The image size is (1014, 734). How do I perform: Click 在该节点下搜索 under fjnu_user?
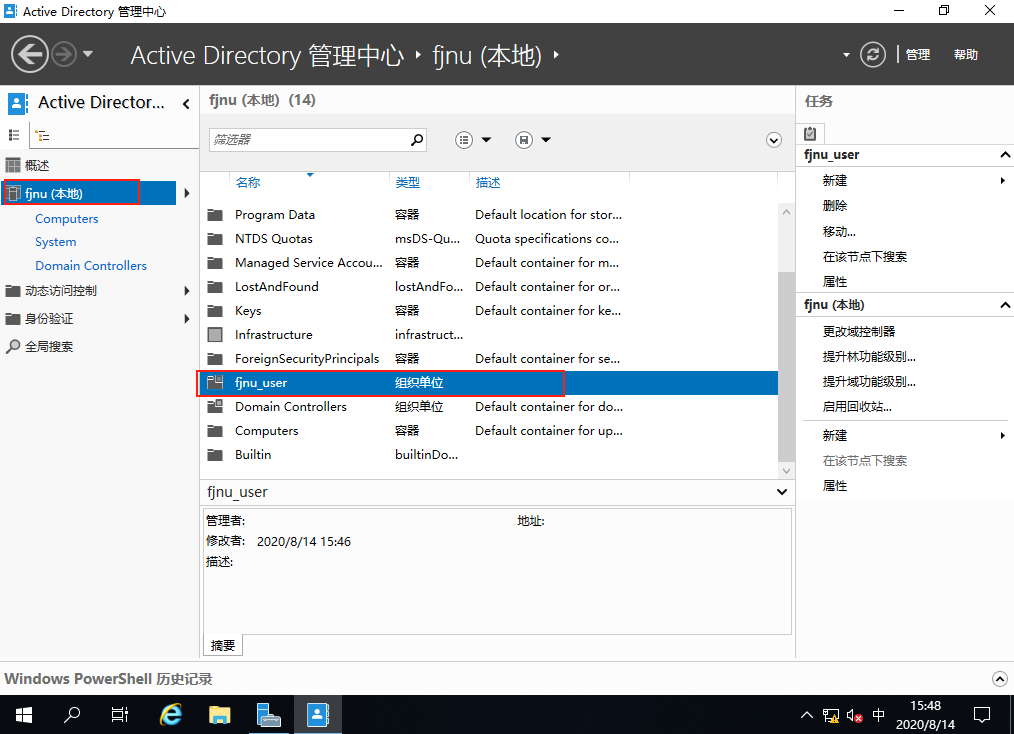[865, 256]
